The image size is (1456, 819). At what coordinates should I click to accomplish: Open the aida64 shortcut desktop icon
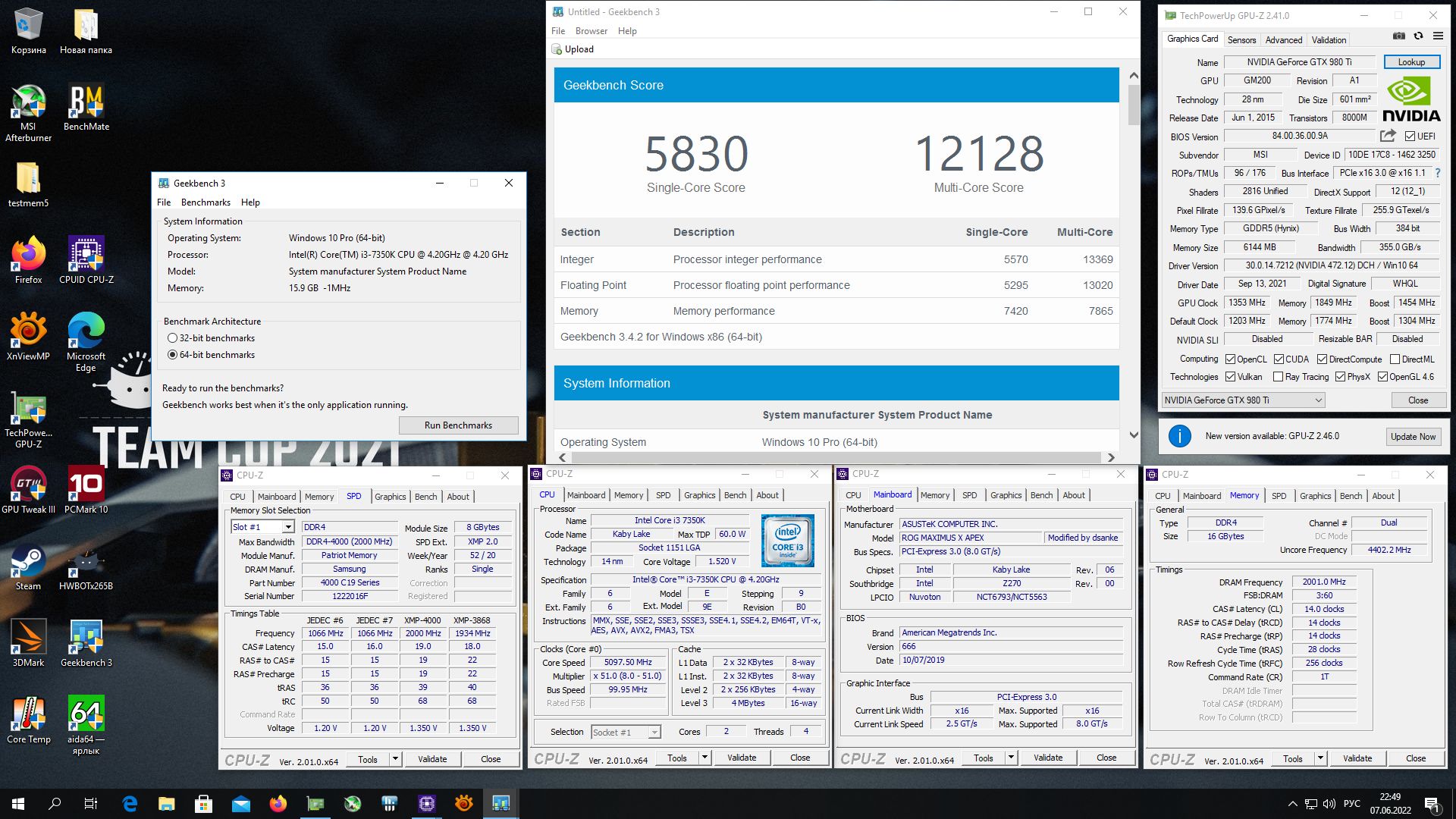pyautogui.click(x=86, y=725)
